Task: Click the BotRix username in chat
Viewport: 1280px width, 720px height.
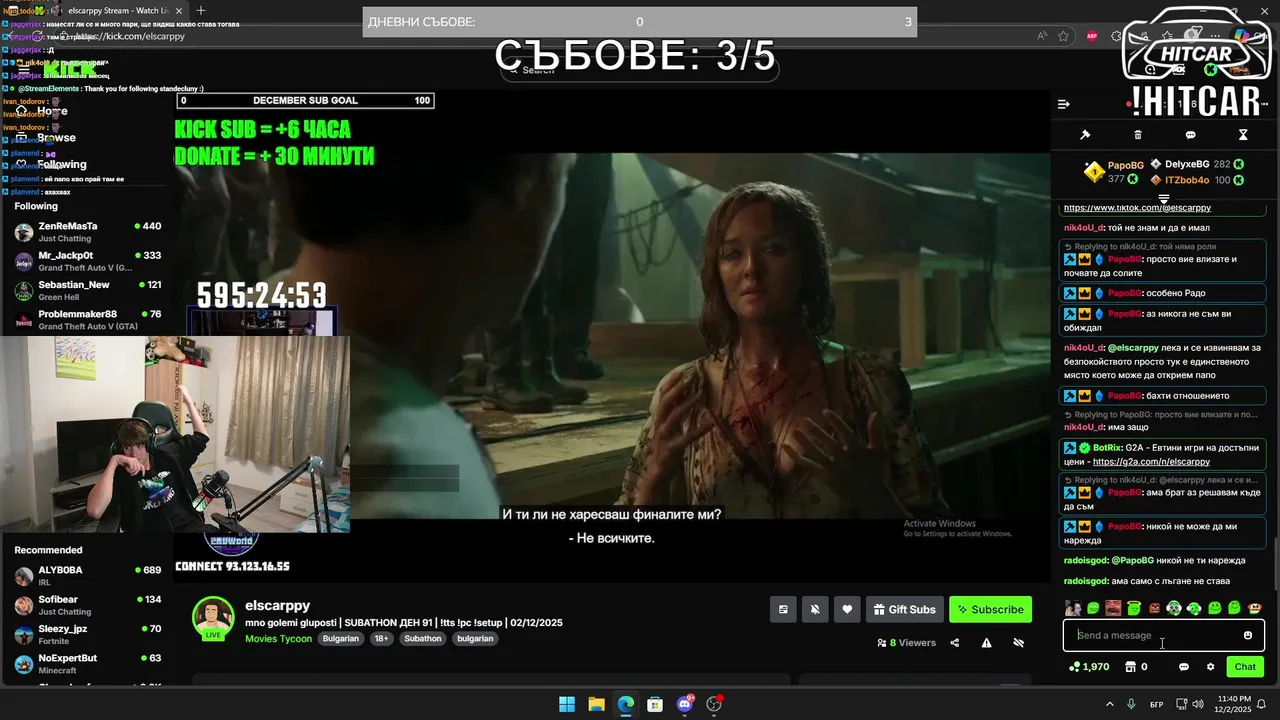Action: (1107, 448)
